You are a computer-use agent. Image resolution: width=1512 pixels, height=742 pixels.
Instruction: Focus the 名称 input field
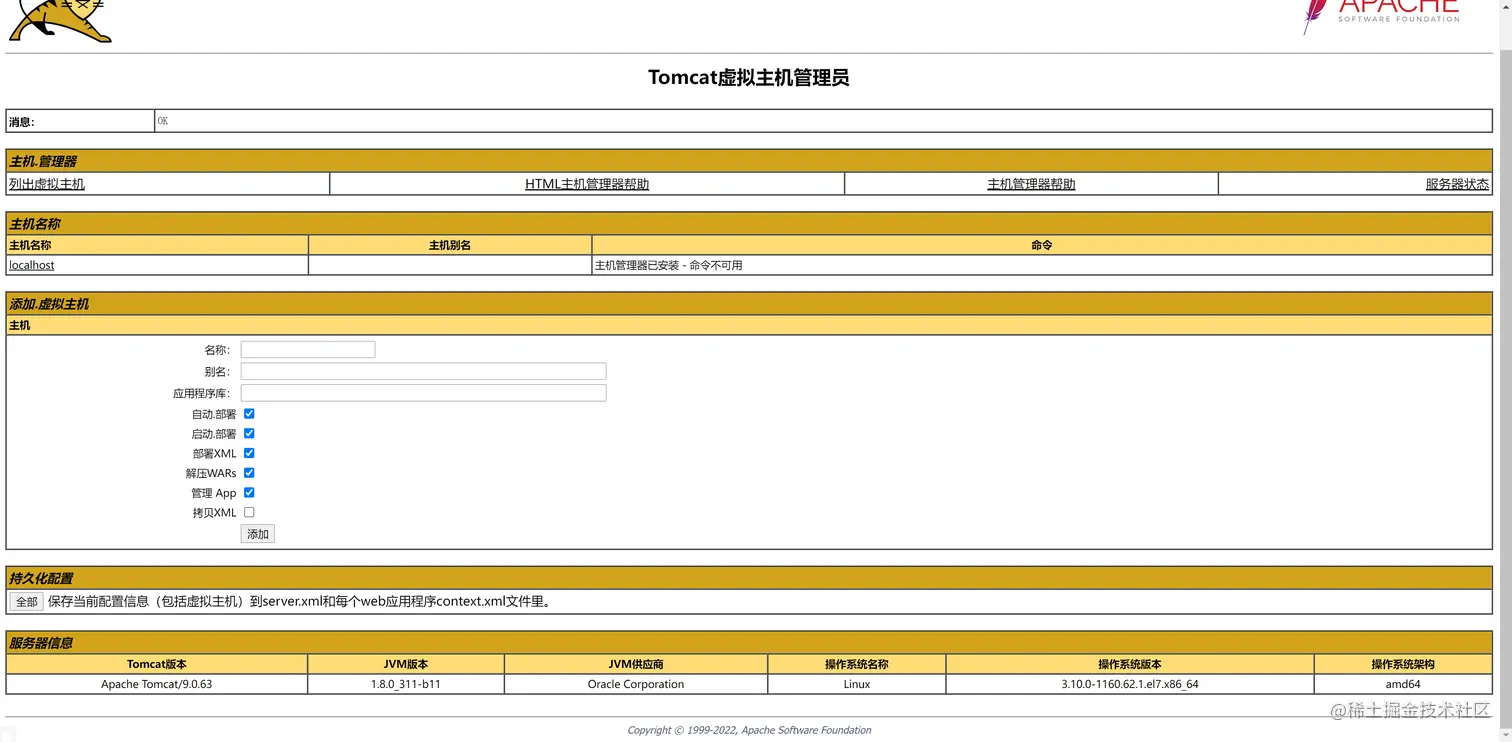(x=308, y=349)
